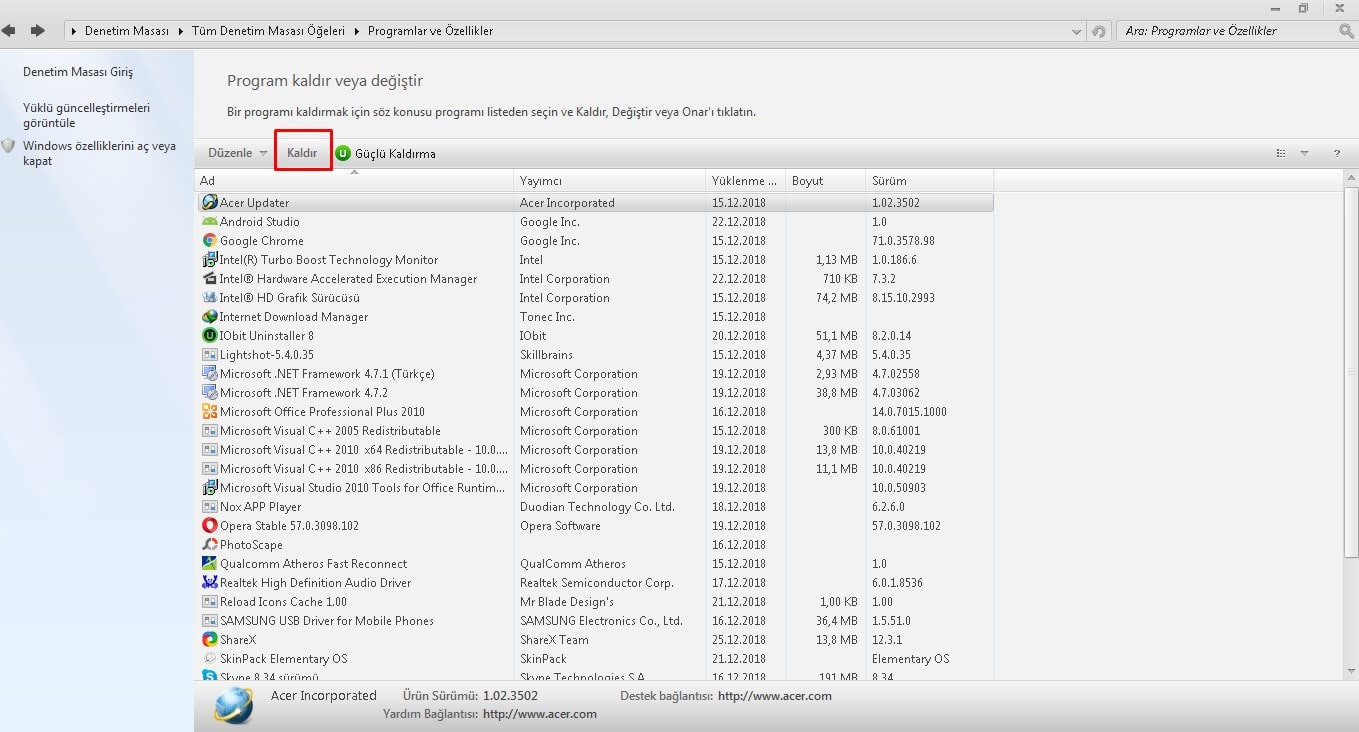Click the vertical scrollbar thumb
Screen dimensions: 1359x732
point(1351,372)
